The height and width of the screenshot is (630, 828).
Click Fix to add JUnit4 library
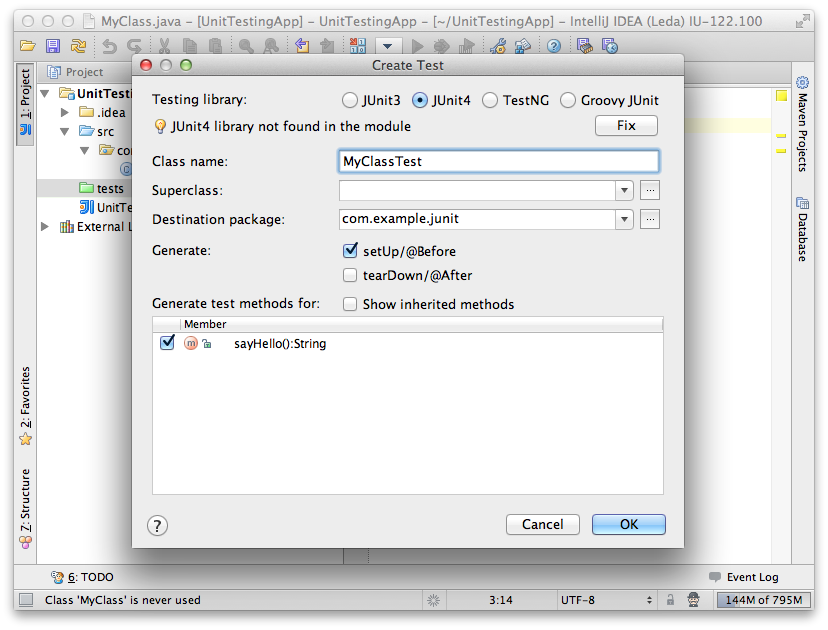click(626, 126)
